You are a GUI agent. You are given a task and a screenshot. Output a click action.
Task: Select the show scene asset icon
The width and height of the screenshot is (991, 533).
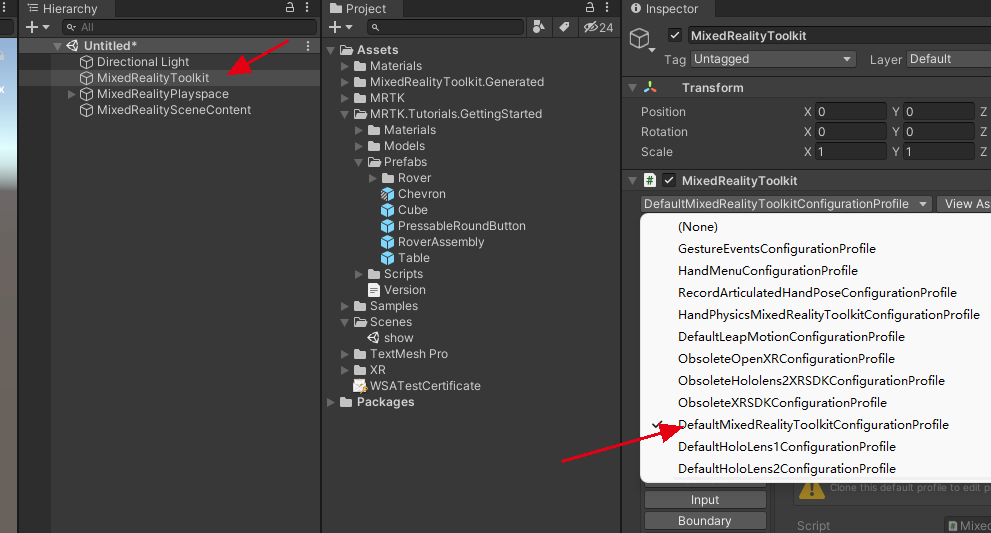[x=374, y=338]
